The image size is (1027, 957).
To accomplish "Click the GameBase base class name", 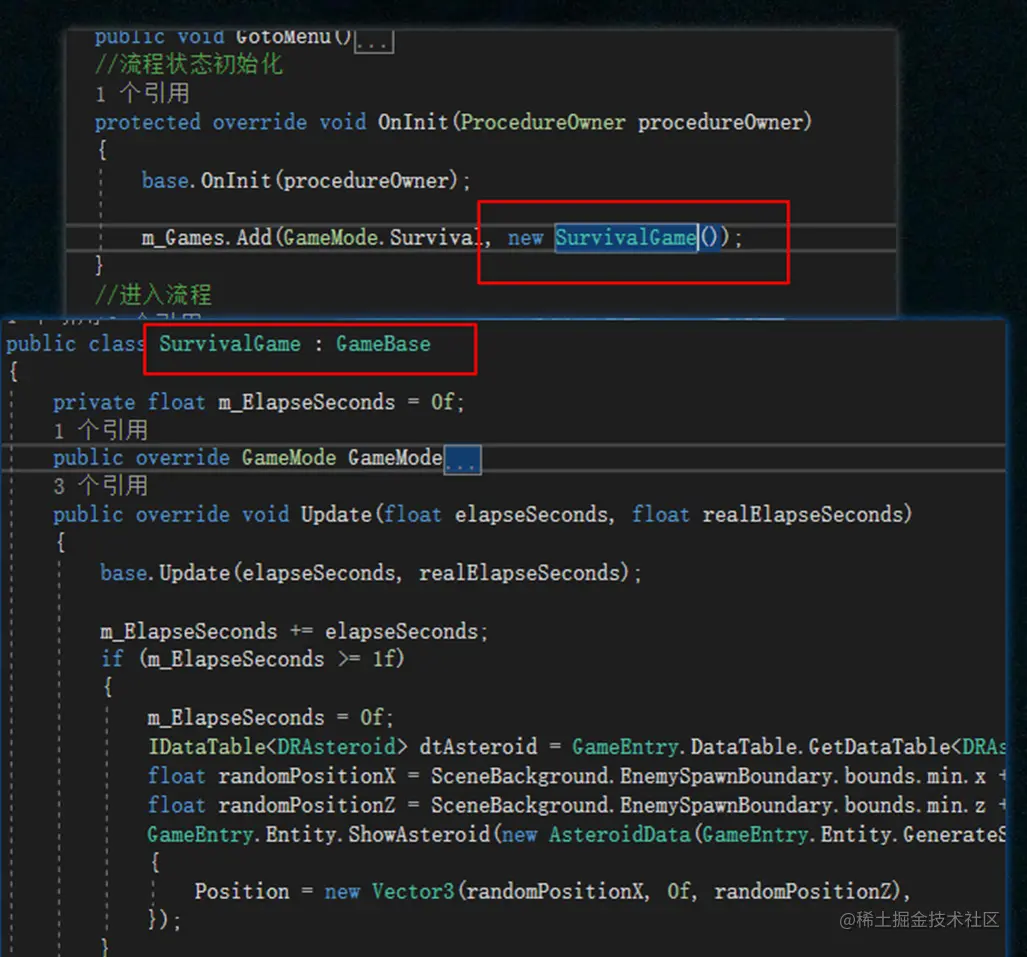I will click(x=383, y=344).
